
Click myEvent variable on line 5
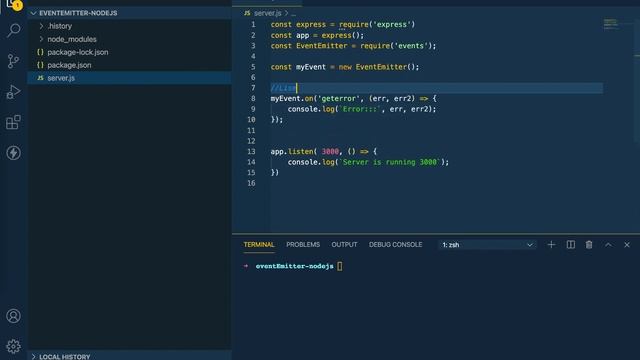311,67
